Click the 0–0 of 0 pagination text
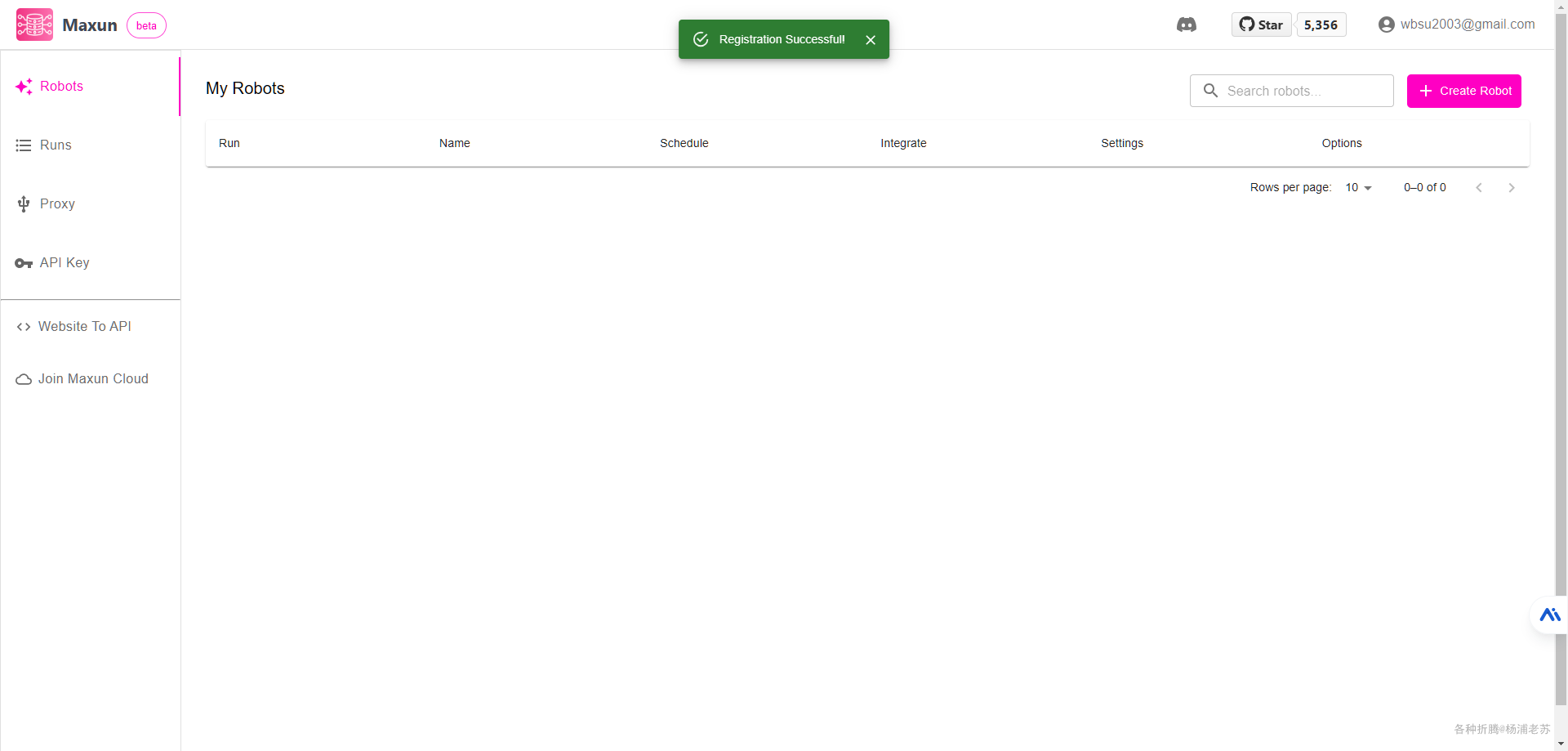Image resolution: width=1568 pixels, height=751 pixels. (x=1425, y=187)
